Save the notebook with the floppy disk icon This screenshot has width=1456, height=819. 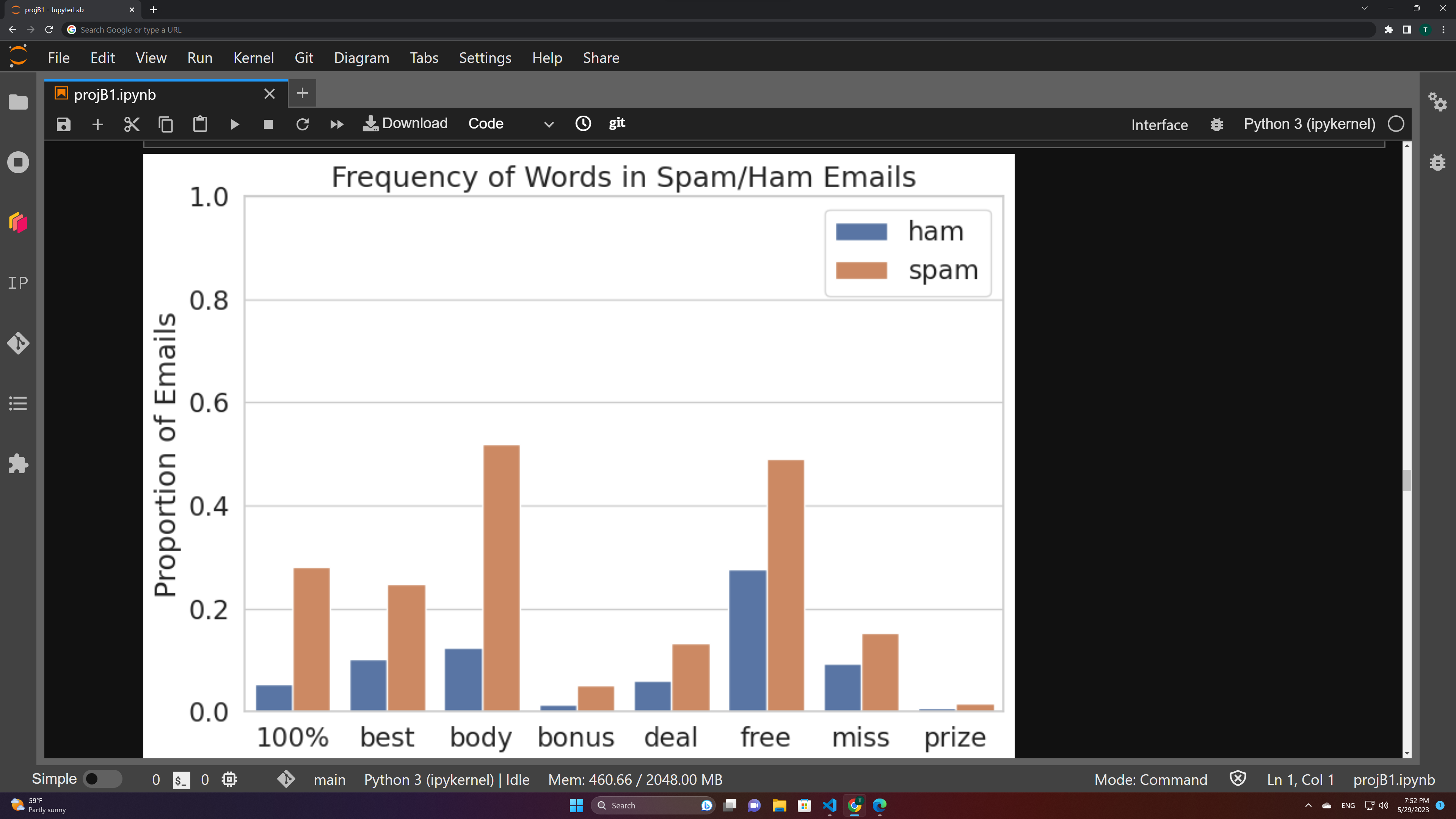(63, 124)
